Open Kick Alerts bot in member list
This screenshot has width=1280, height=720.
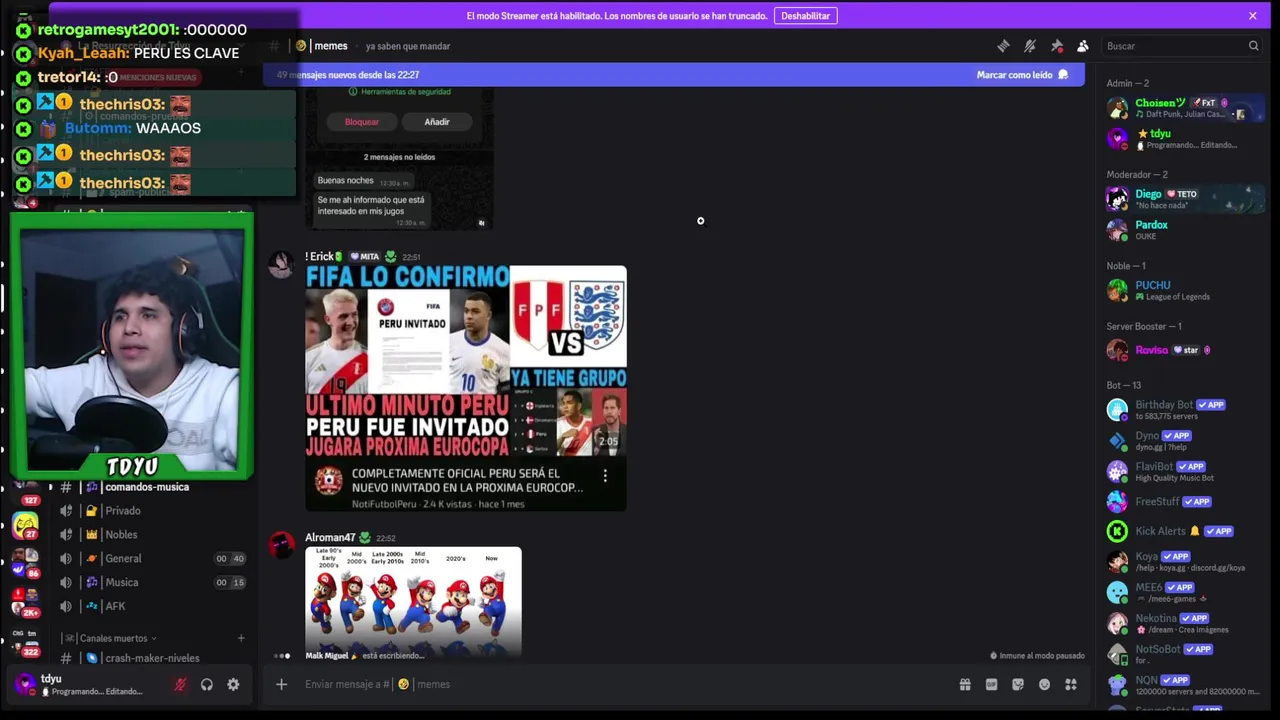1186,531
